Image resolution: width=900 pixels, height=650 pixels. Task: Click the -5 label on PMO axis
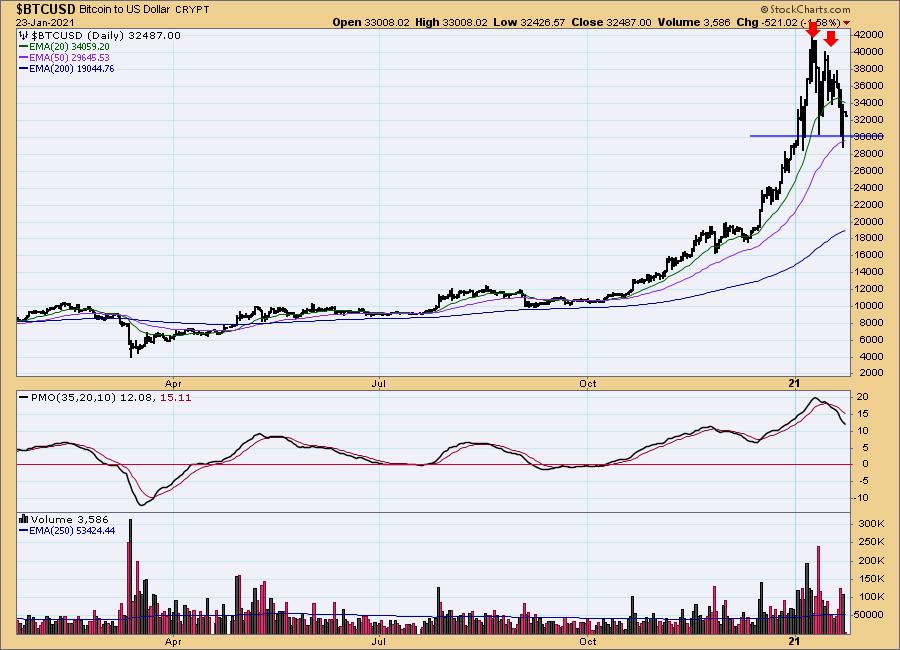click(x=863, y=481)
